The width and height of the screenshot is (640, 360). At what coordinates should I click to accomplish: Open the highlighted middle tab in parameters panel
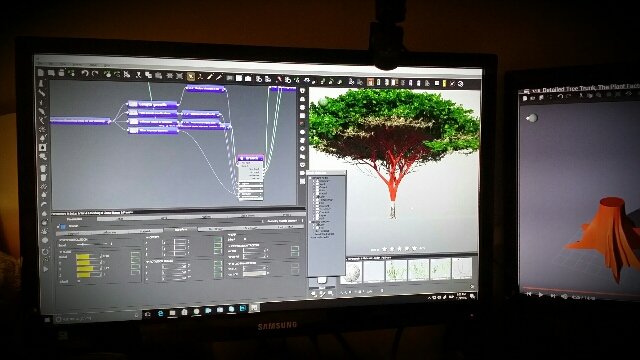click(180, 230)
